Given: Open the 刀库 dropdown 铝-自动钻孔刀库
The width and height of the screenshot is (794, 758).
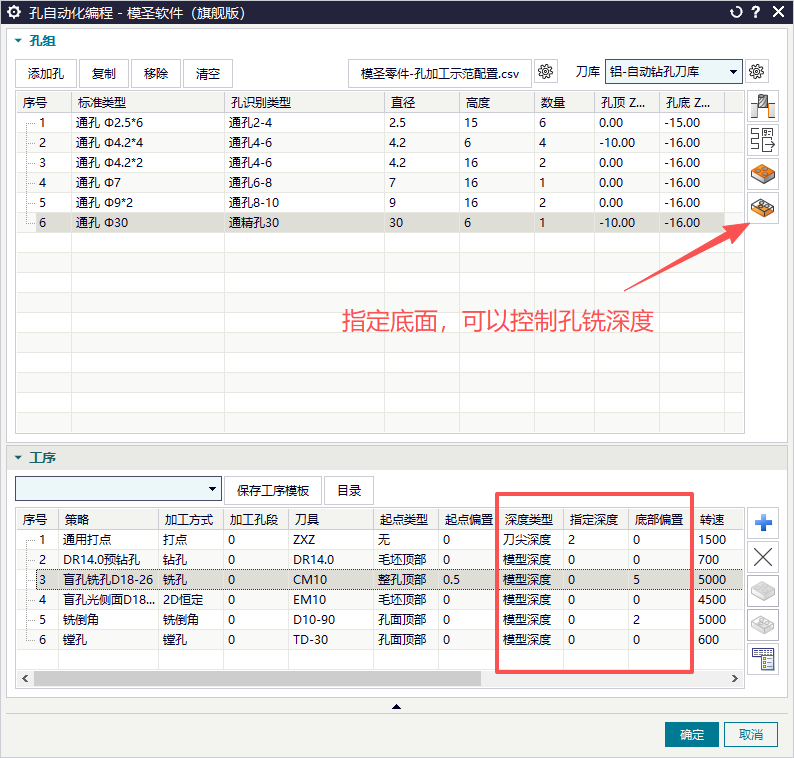Looking at the screenshot, I should [x=673, y=71].
